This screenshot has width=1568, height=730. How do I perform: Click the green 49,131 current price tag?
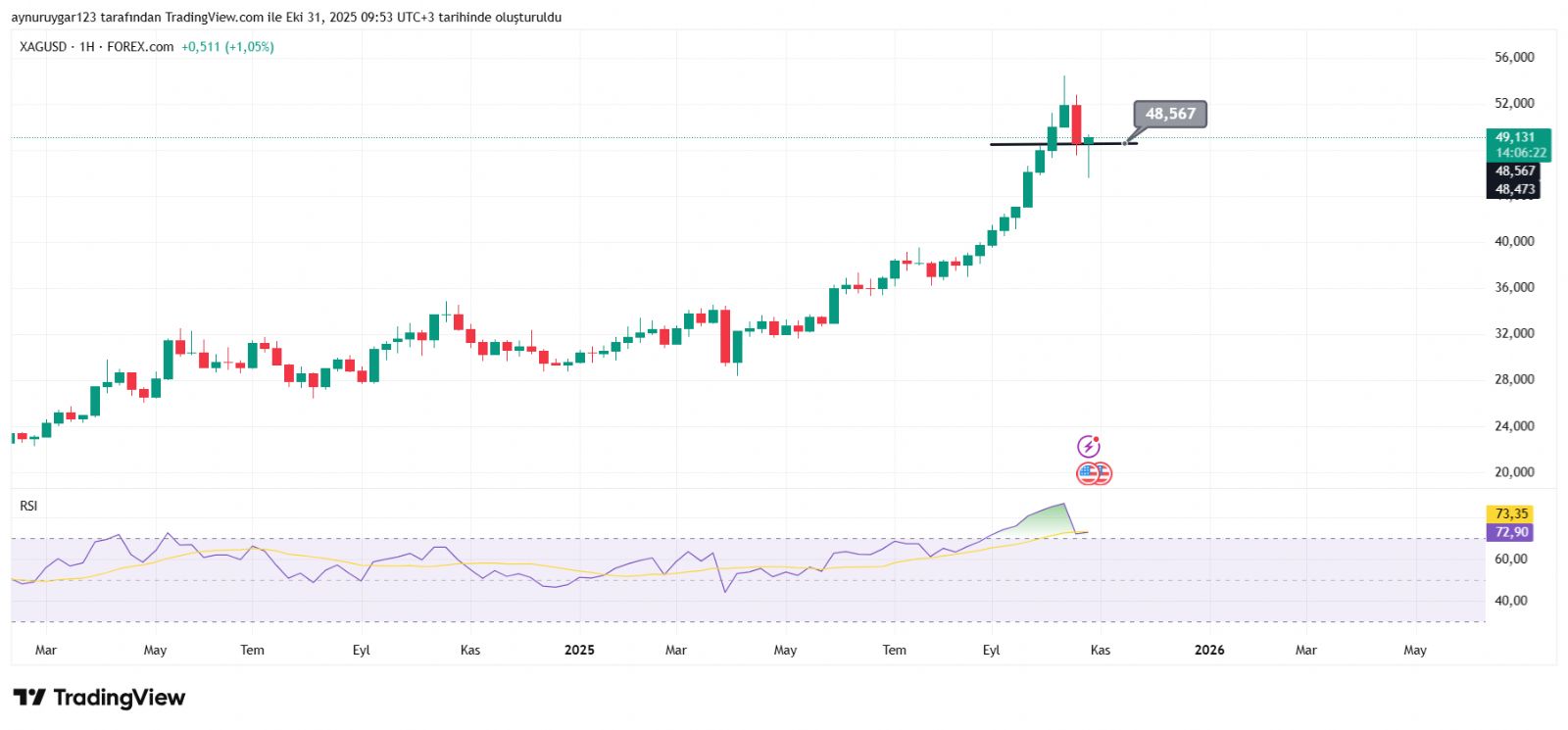click(1516, 137)
